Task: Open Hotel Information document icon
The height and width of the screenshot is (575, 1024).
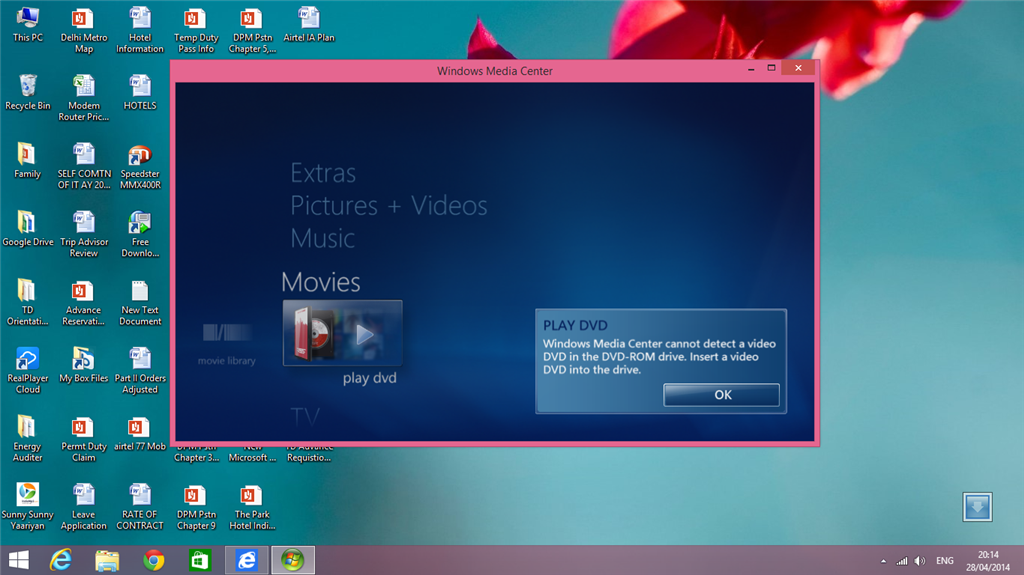Action: point(140,30)
